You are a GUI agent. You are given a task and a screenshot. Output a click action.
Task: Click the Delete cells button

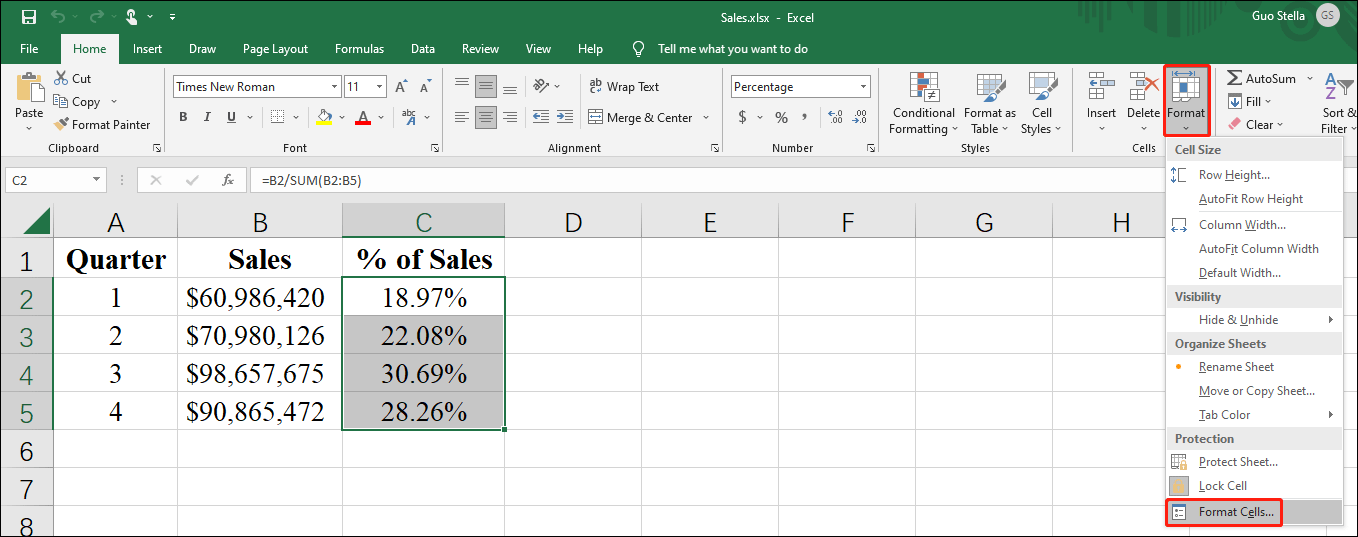(1143, 103)
